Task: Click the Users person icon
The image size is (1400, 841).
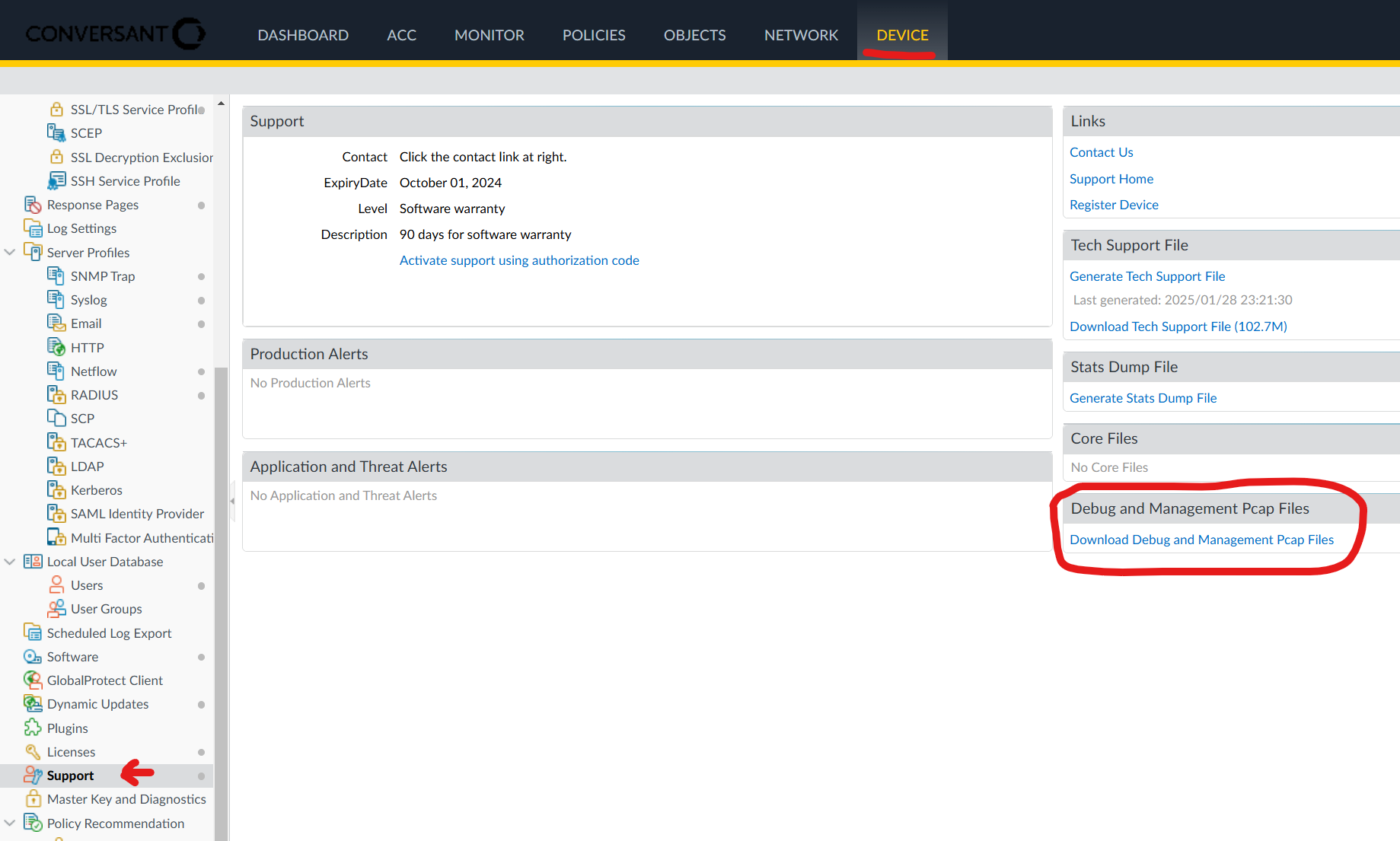Action: click(56, 585)
